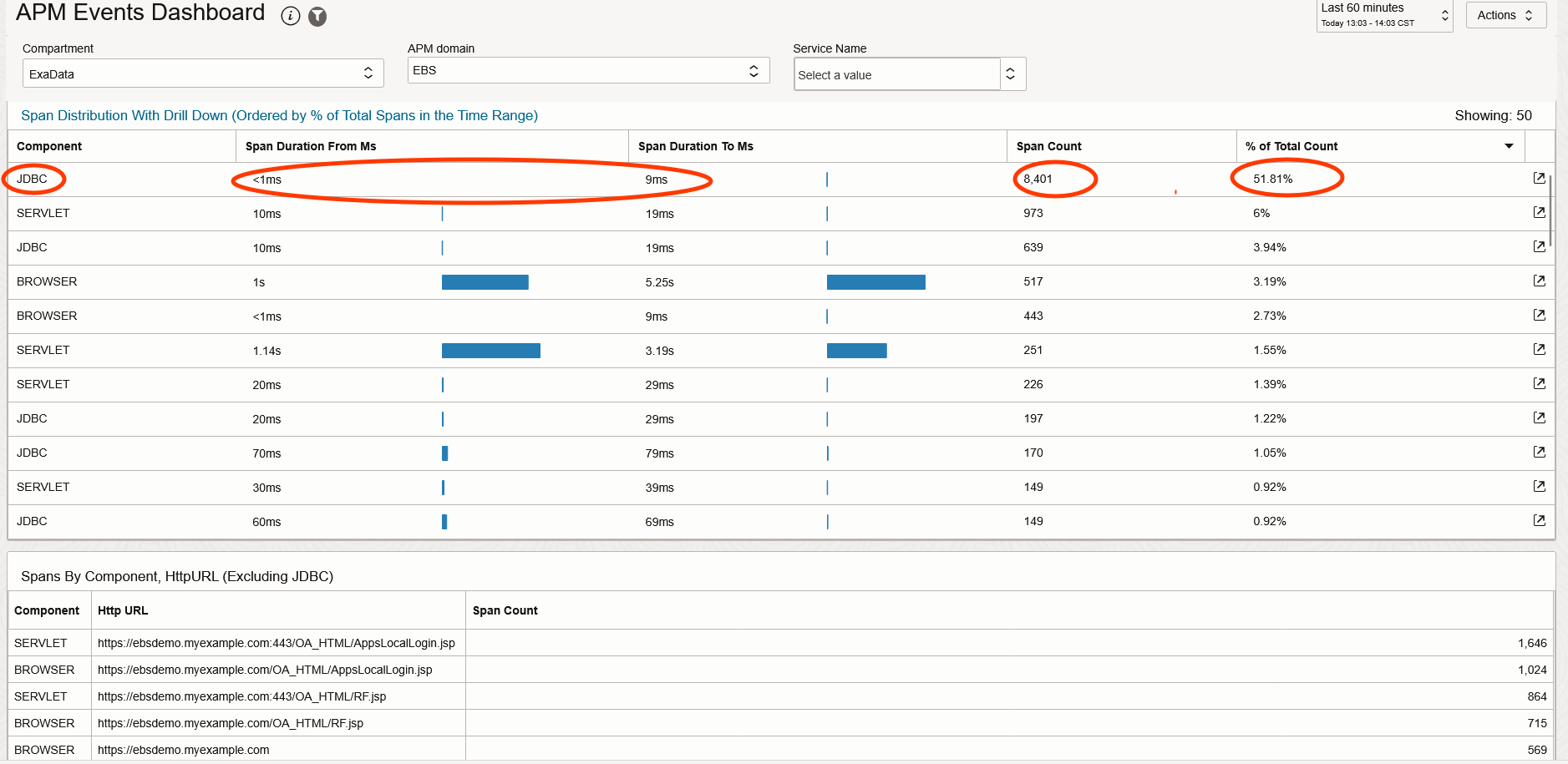The image size is (1568, 764).
Task: Click the info icon beside the dashboard title
Action: pos(290,15)
